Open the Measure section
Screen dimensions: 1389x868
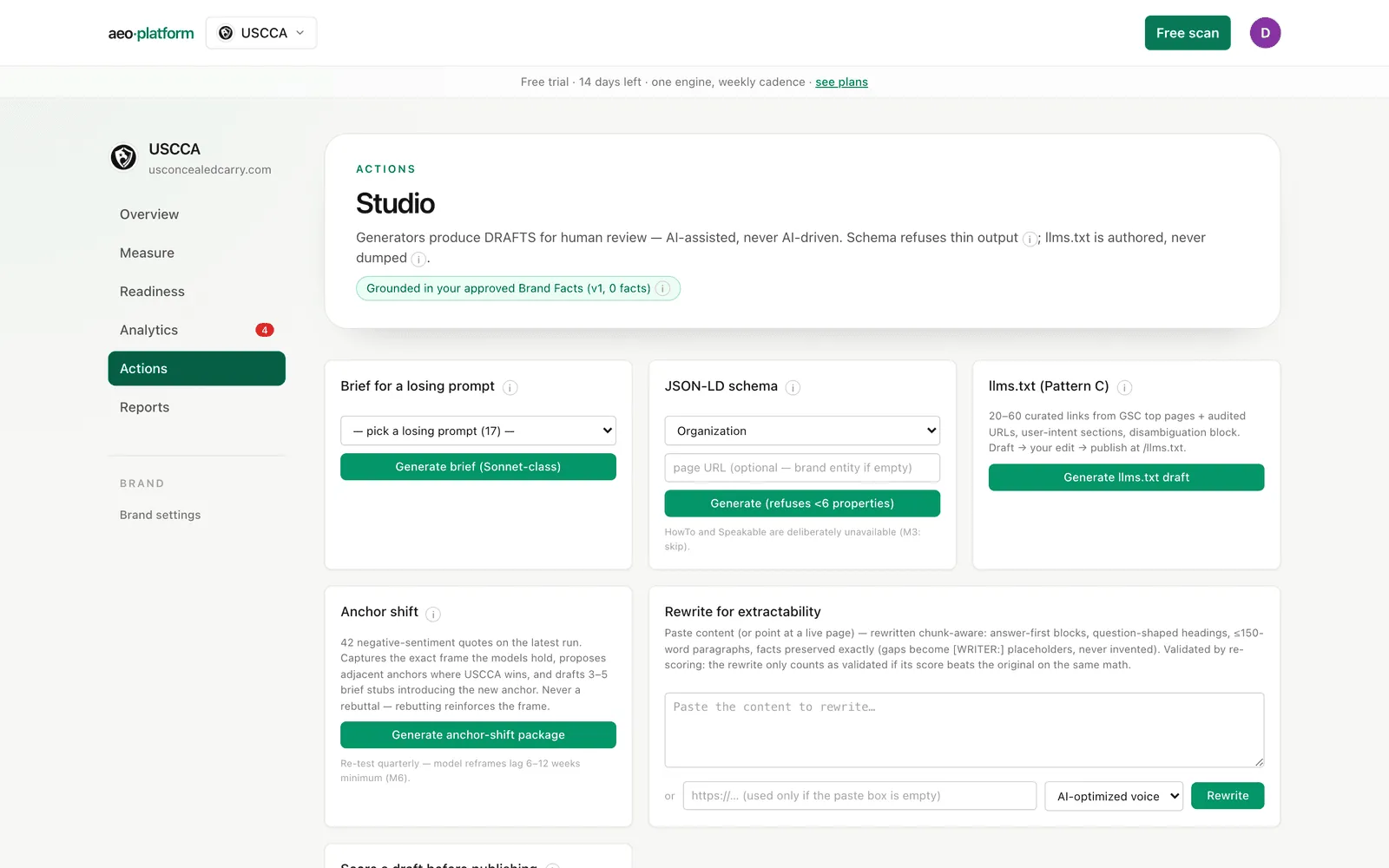(x=196, y=253)
